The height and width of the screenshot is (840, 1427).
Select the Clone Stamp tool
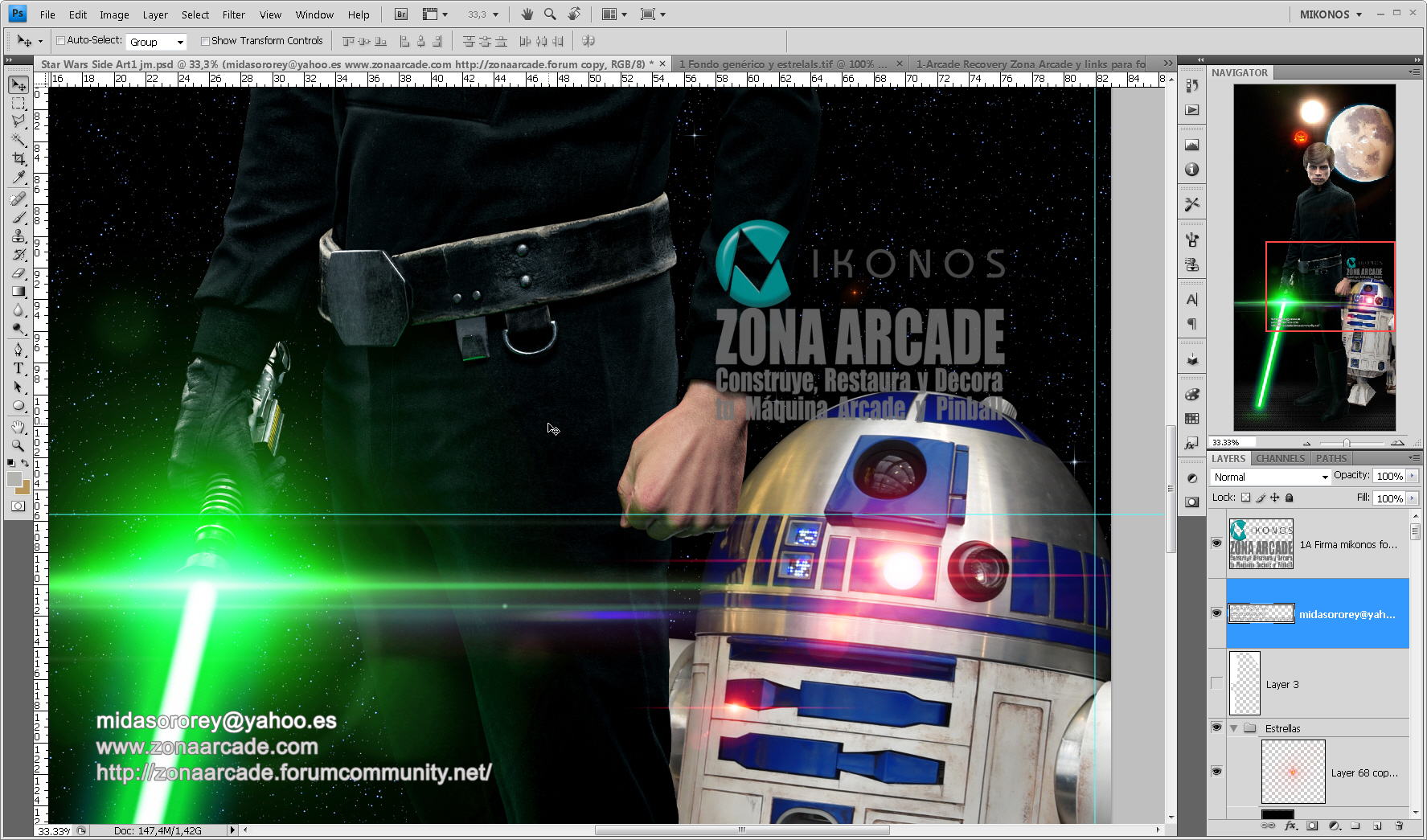[x=18, y=236]
